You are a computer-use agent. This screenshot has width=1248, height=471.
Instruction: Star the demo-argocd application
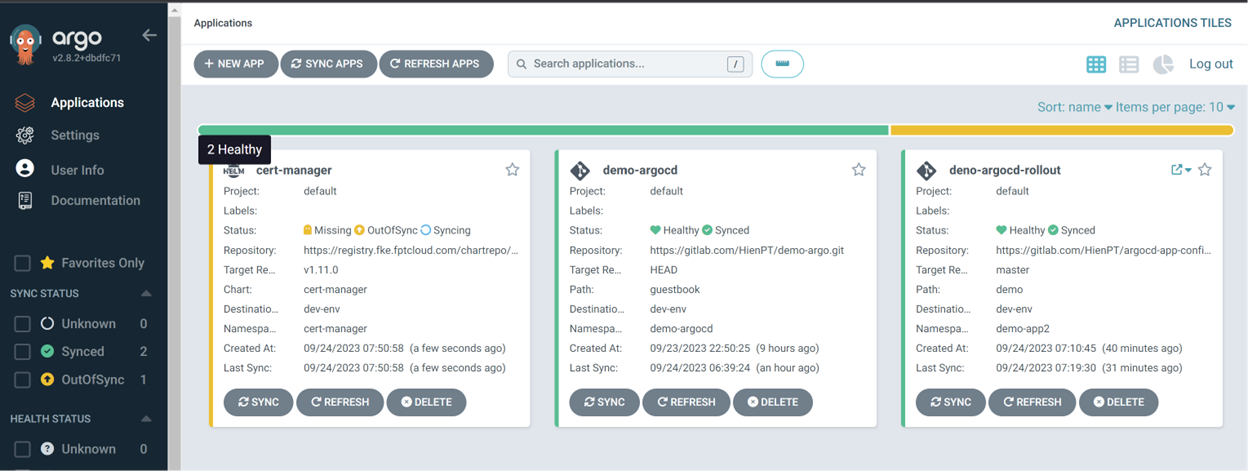(x=858, y=170)
